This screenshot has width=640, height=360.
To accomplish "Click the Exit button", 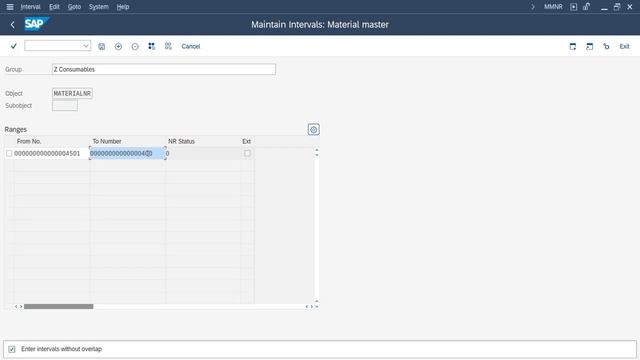I will tap(624, 47).
